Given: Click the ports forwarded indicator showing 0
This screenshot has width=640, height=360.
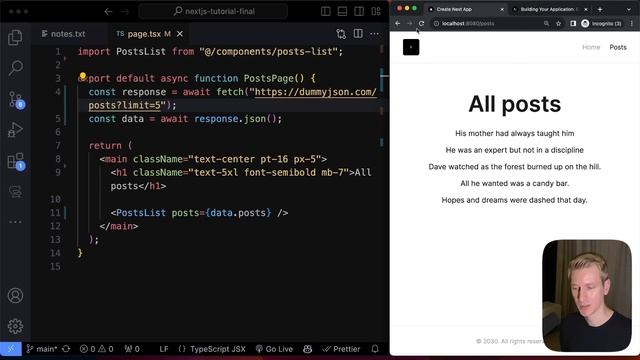Looking at the screenshot, I should tap(132, 349).
